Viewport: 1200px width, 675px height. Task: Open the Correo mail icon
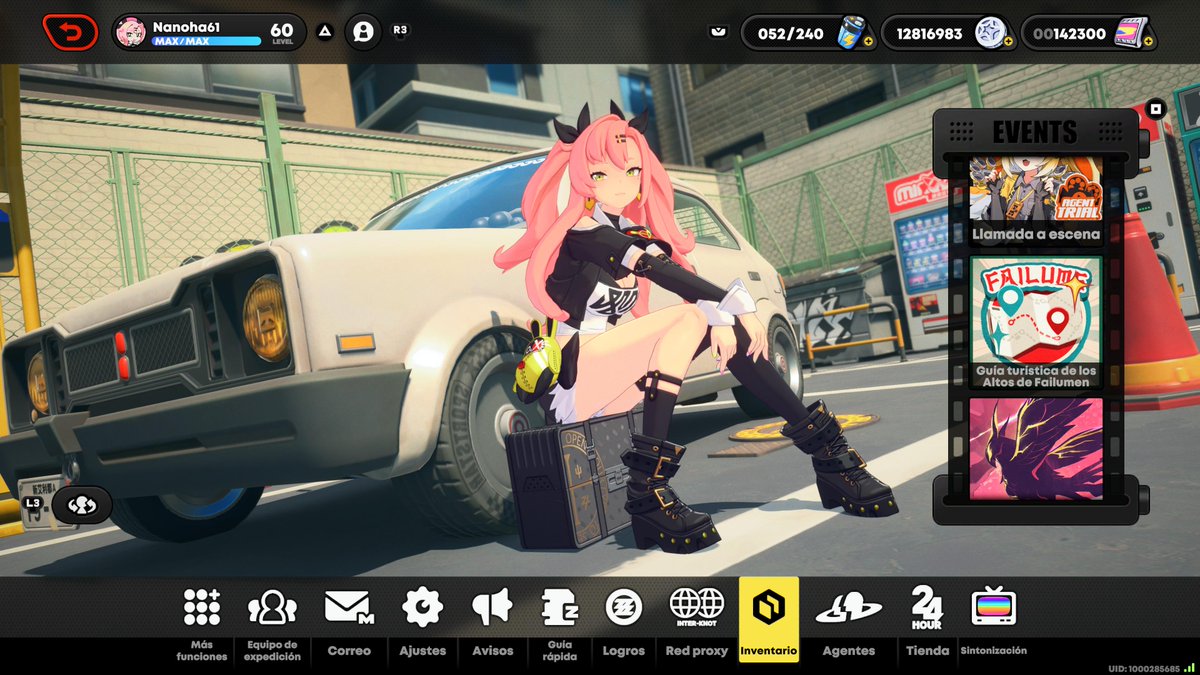[349, 607]
